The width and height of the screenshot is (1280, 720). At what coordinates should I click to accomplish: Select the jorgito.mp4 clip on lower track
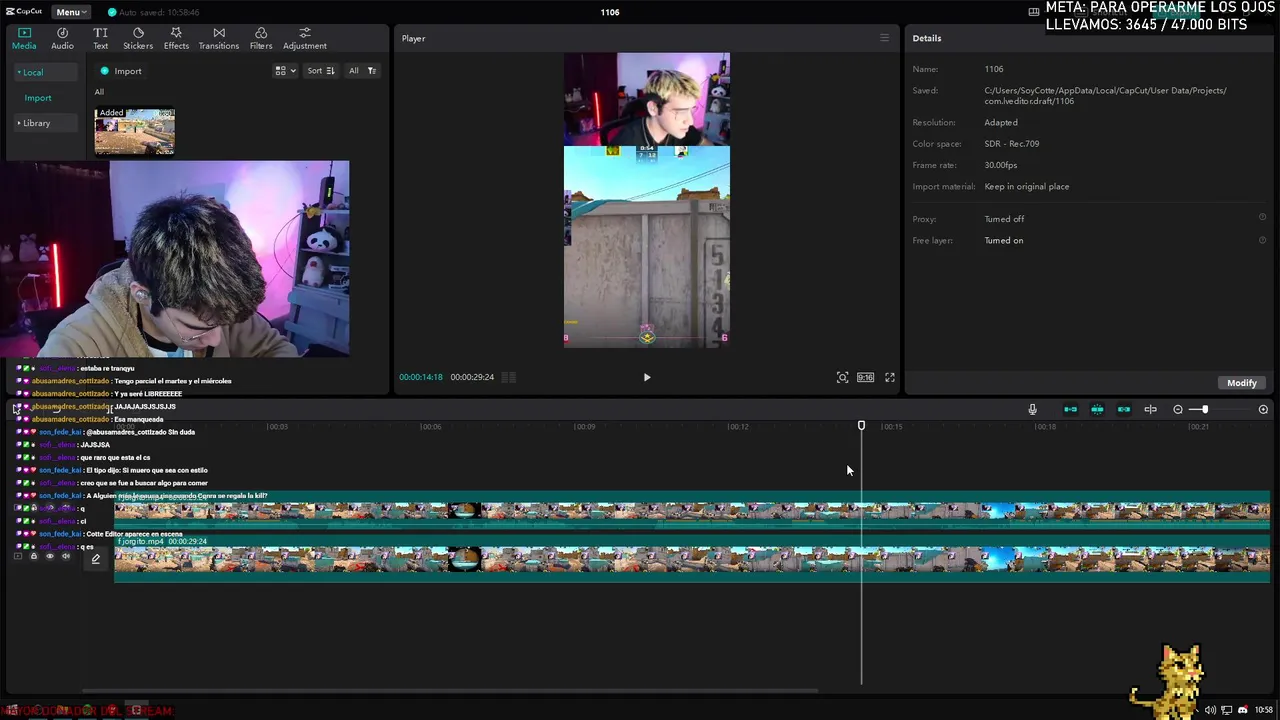(692, 558)
